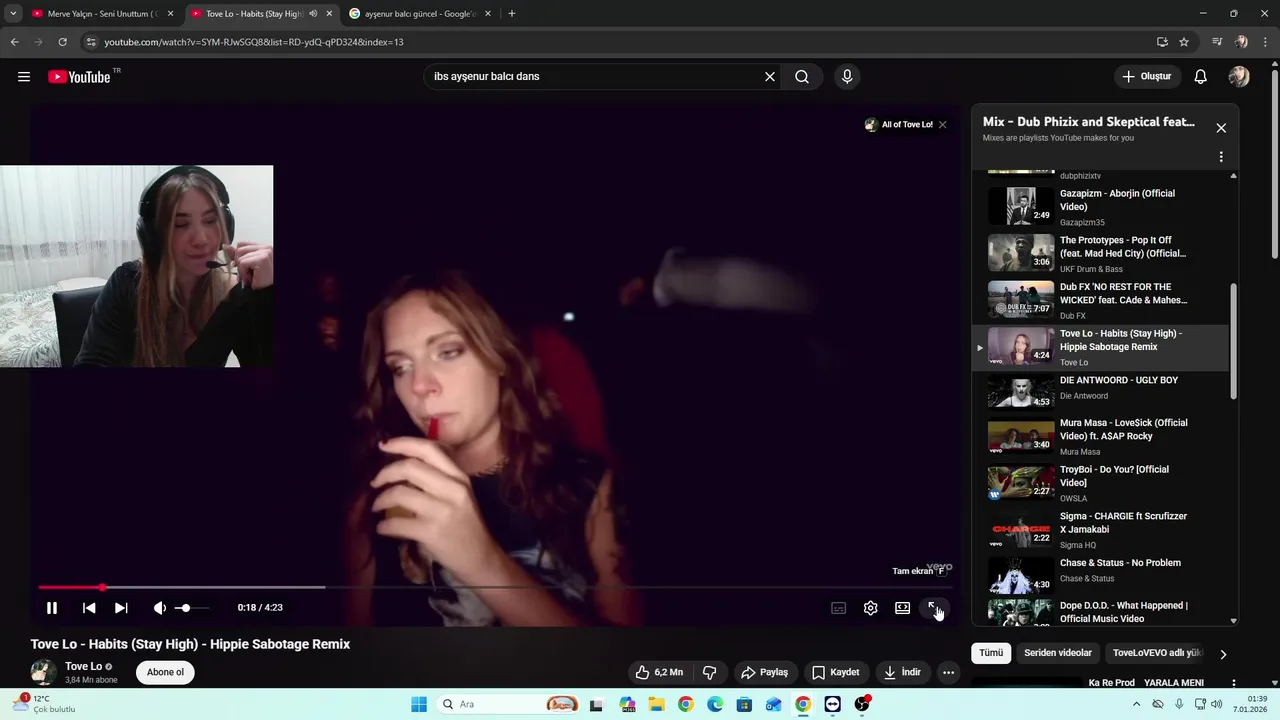Open the player settings gear
The image size is (1280, 720).
coord(871,608)
